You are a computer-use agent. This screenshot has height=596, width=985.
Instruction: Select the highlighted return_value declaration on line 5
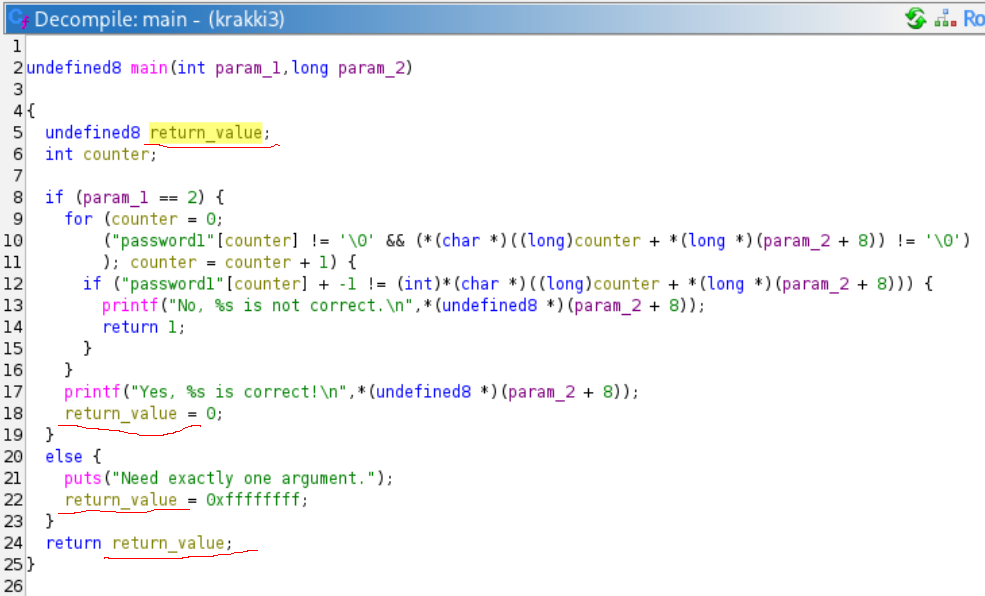[x=207, y=133]
